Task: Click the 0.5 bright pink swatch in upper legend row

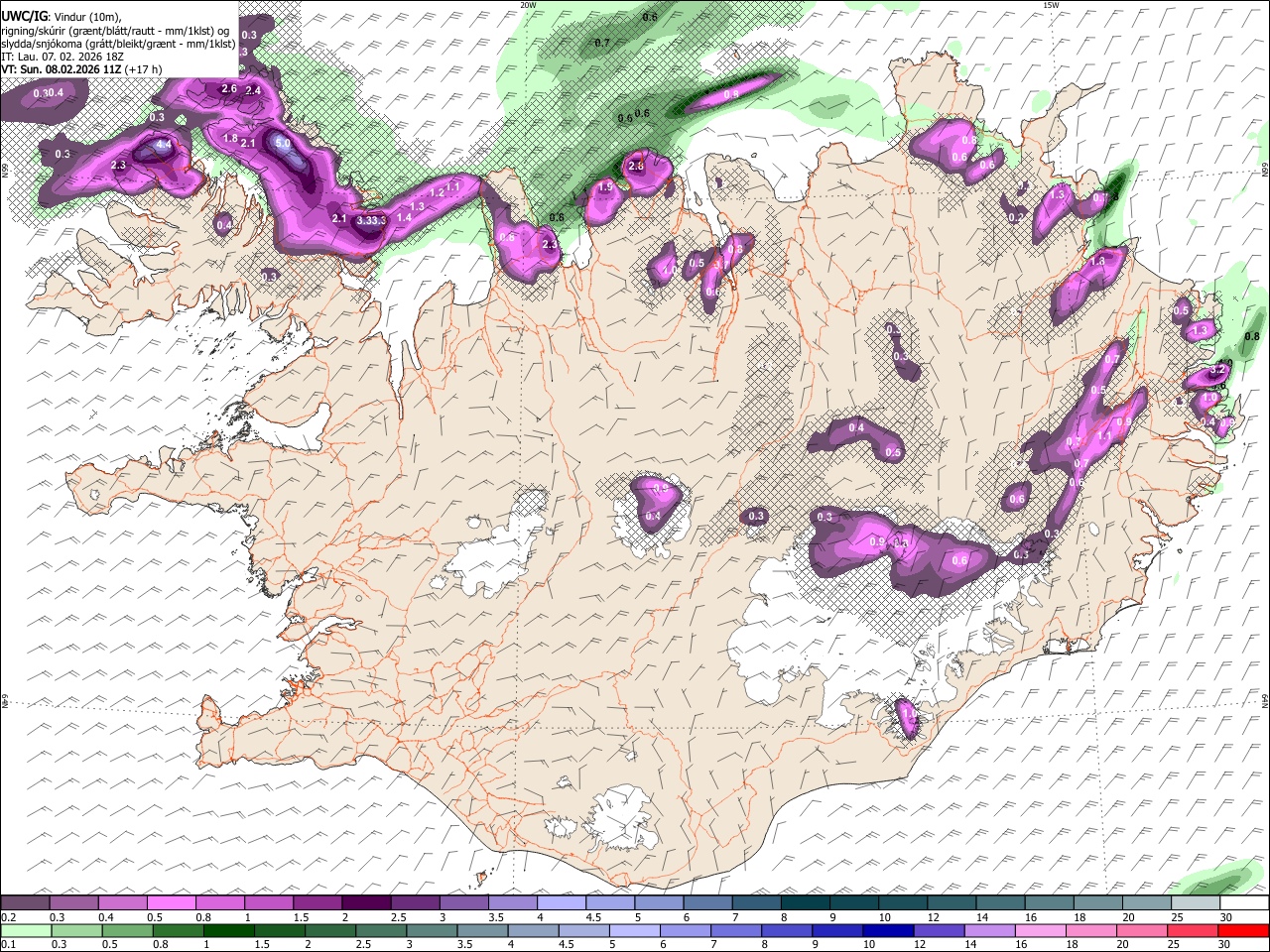Action: coord(172,903)
